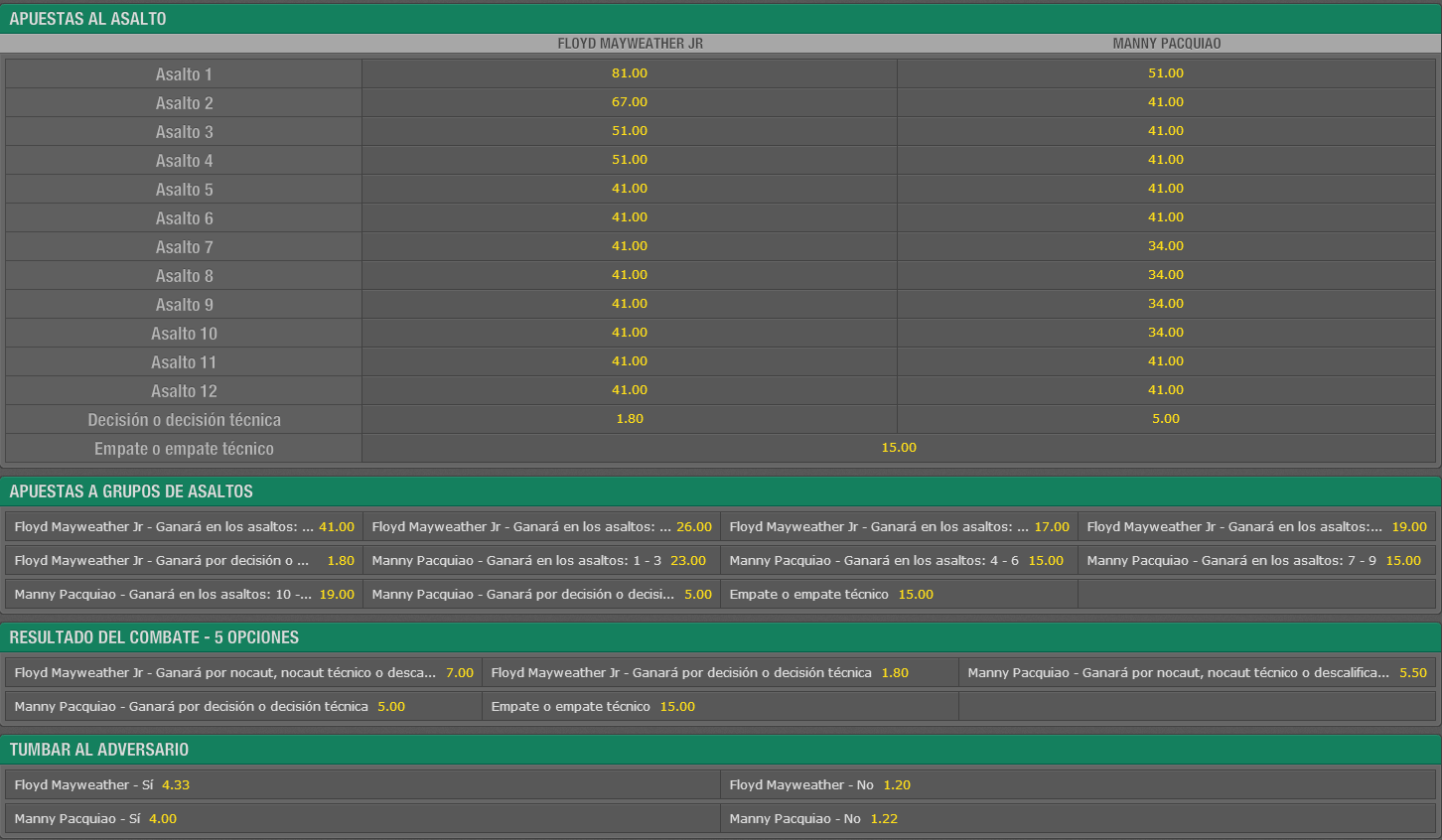The image size is (1442, 840).
Task: Select Pacquiao Asalto 8 odds 34.00
Action: pos(1166,275)
